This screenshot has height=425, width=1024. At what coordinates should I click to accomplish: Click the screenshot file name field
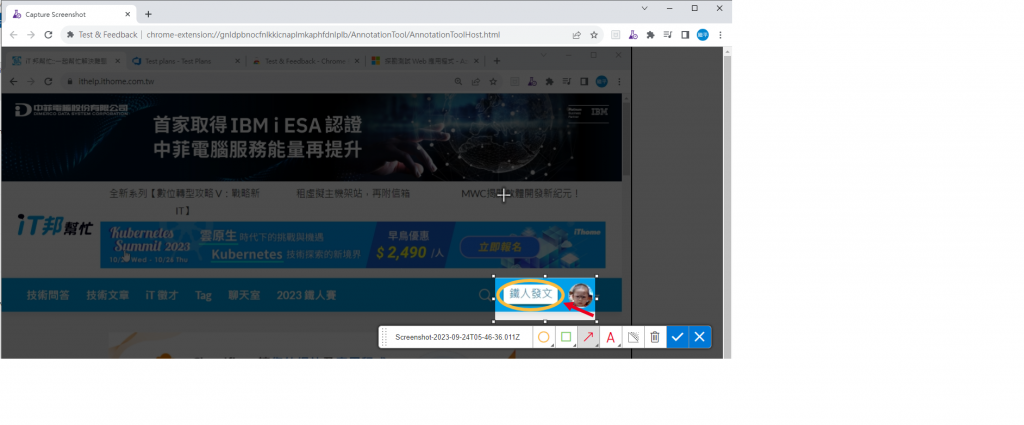tap(461, 337)
